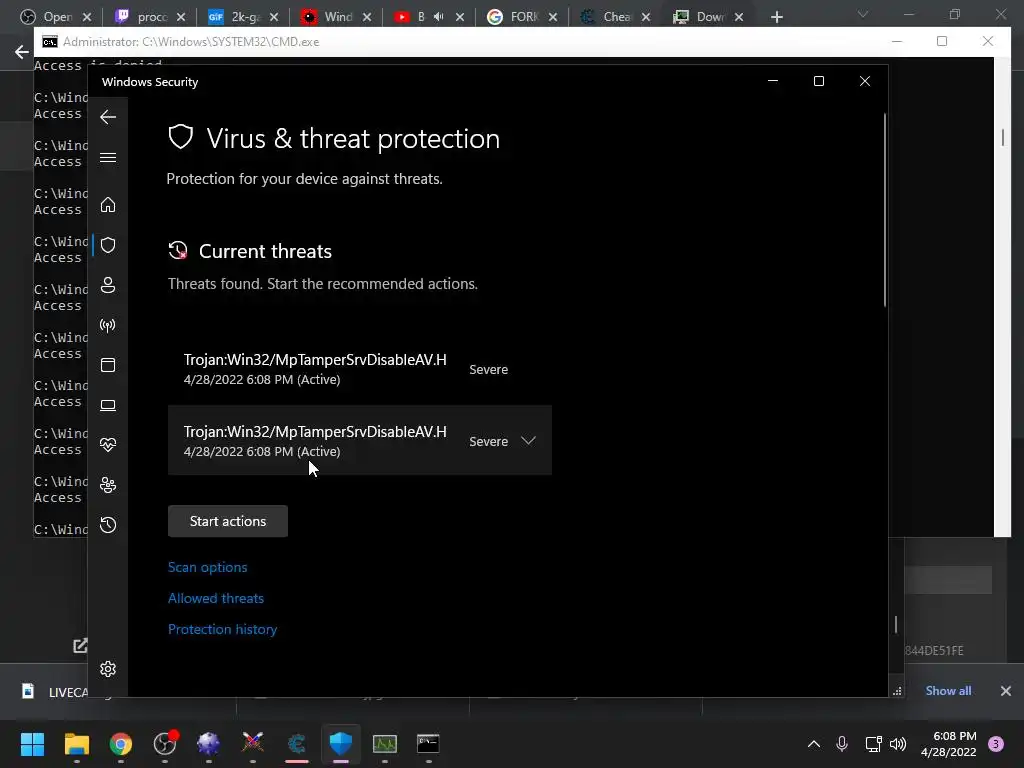Open the performance monitor taskbar icon

[385, 744]
